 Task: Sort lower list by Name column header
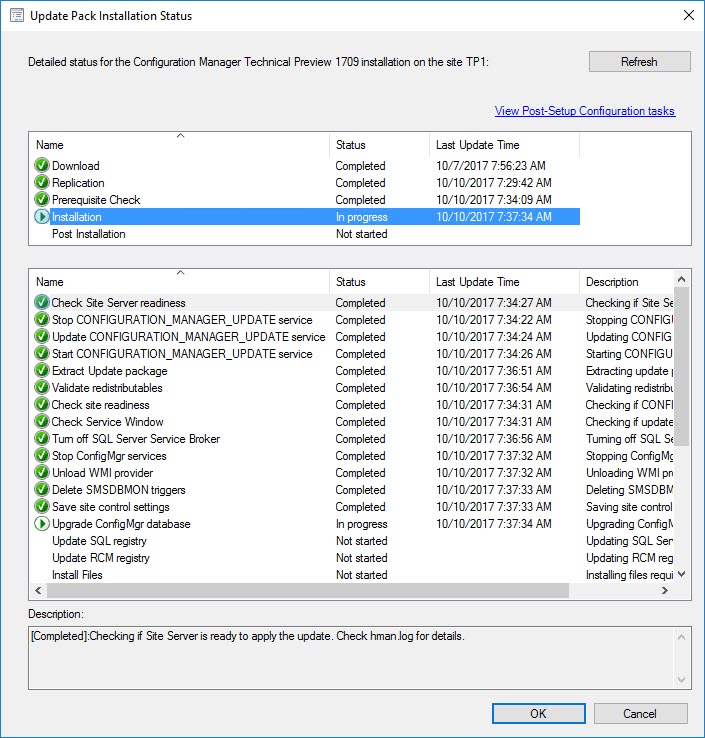(181, 282)
